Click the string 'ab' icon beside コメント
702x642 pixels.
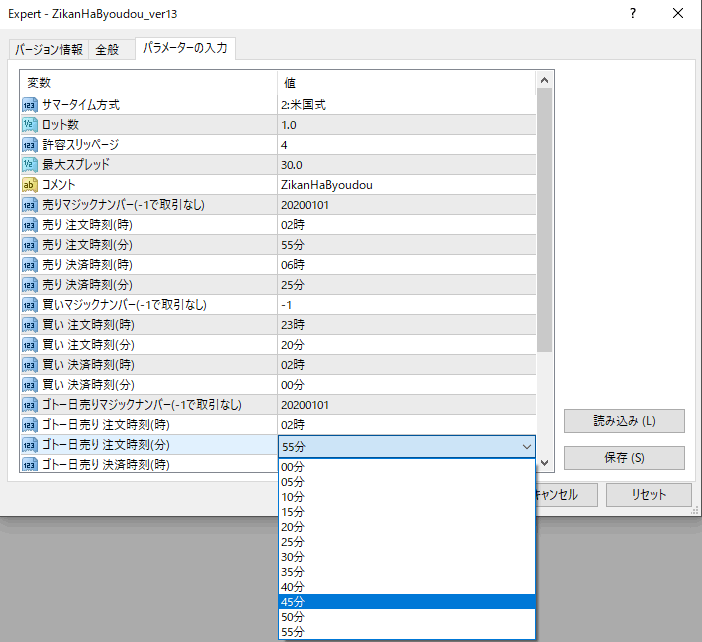(x=30, y=185)
